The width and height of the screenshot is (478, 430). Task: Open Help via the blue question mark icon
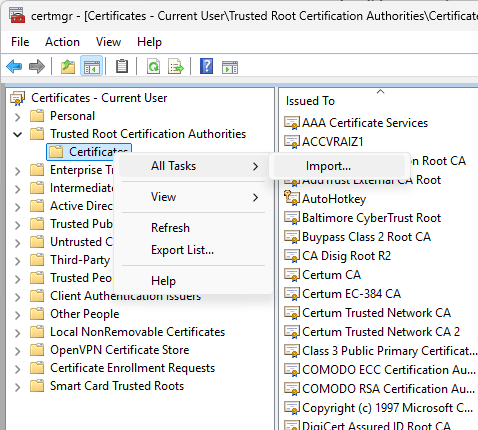tap(206, 66)
